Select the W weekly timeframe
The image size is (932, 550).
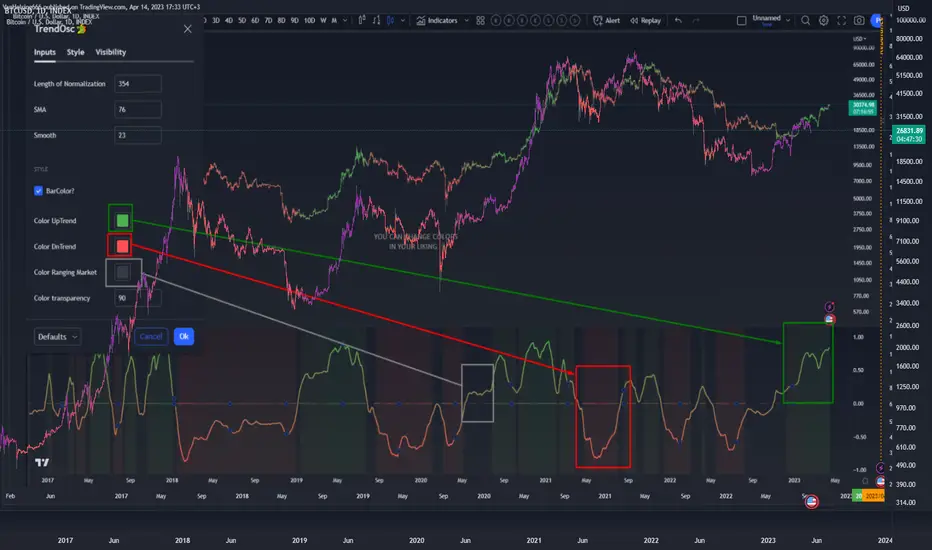click(323, 21)
